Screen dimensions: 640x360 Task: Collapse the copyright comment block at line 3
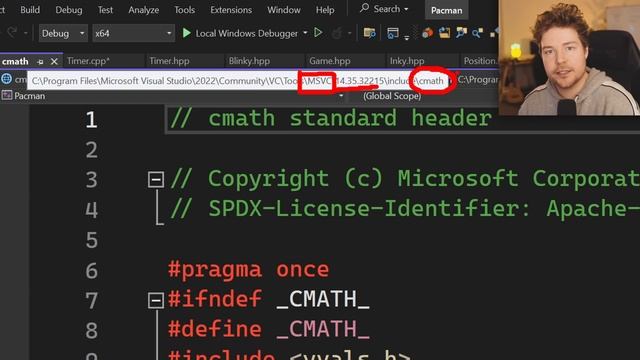(x=156, y=180)
